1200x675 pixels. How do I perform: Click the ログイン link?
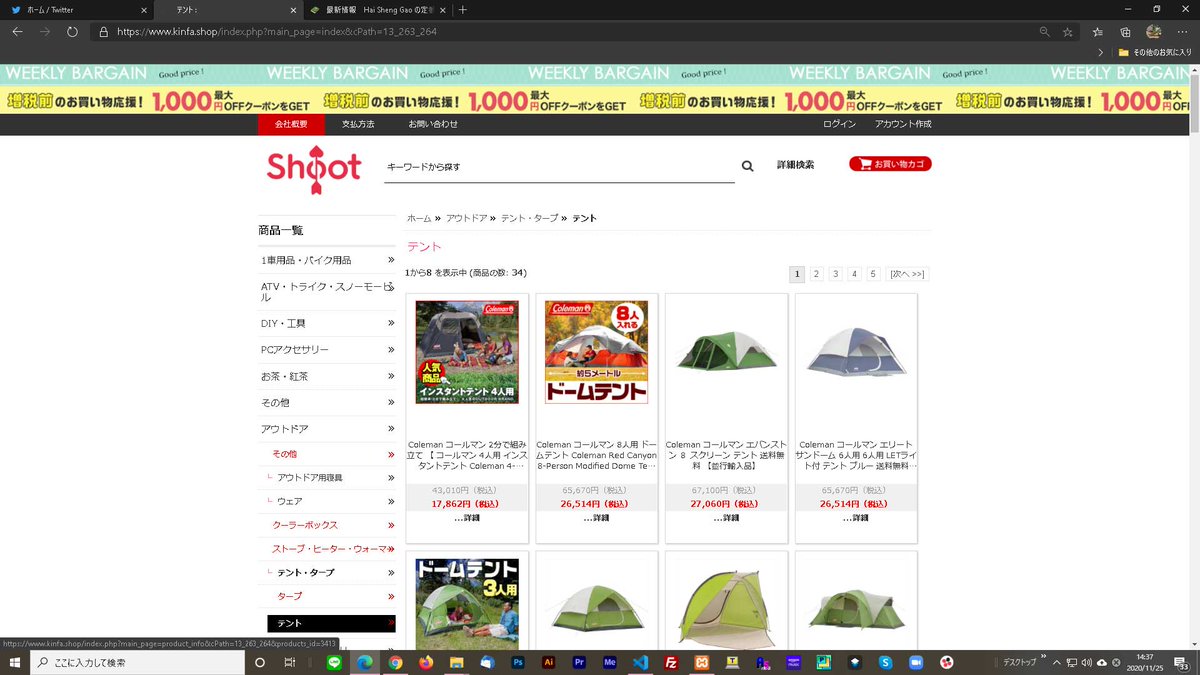pyautogui.click(x=840, y=124)
